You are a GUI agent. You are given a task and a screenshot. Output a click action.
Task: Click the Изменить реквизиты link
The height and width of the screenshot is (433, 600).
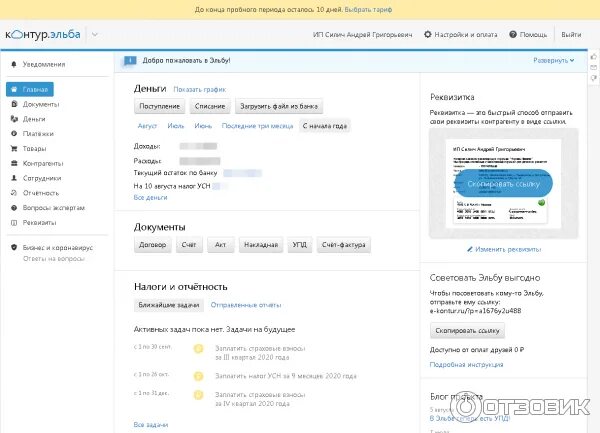pyautogui.click(x=508, y=249)
